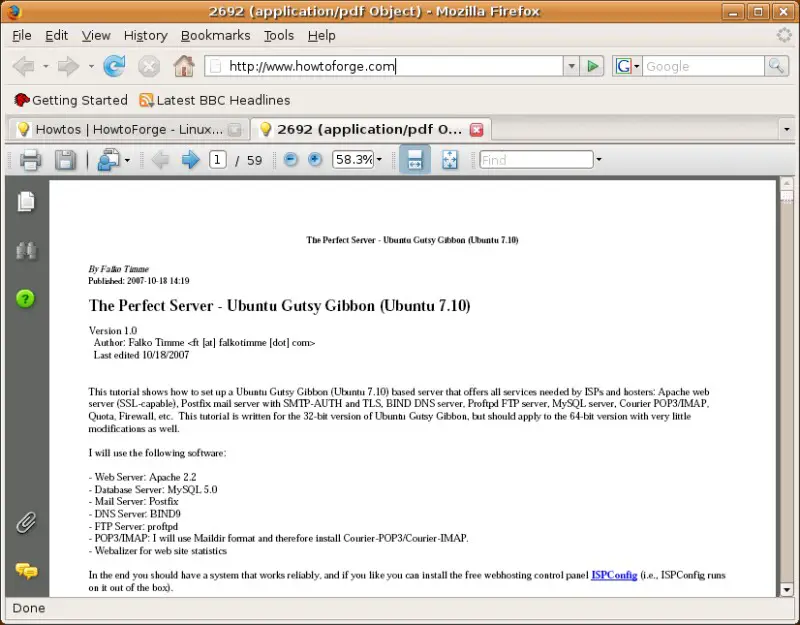Print the PDF document
The height and width of the screenshot is (625, 800).
click(30, 160)
